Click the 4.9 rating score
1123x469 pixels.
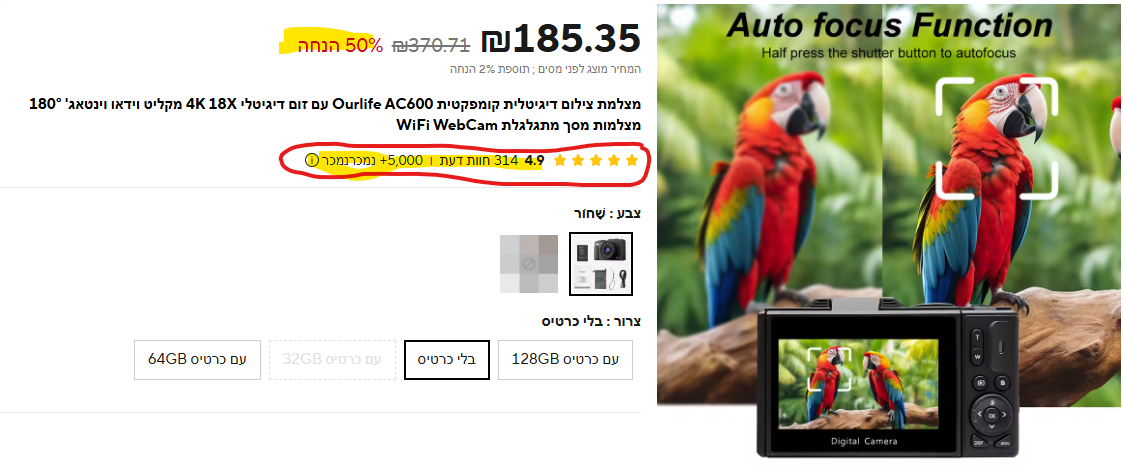[x=534, y=160]
